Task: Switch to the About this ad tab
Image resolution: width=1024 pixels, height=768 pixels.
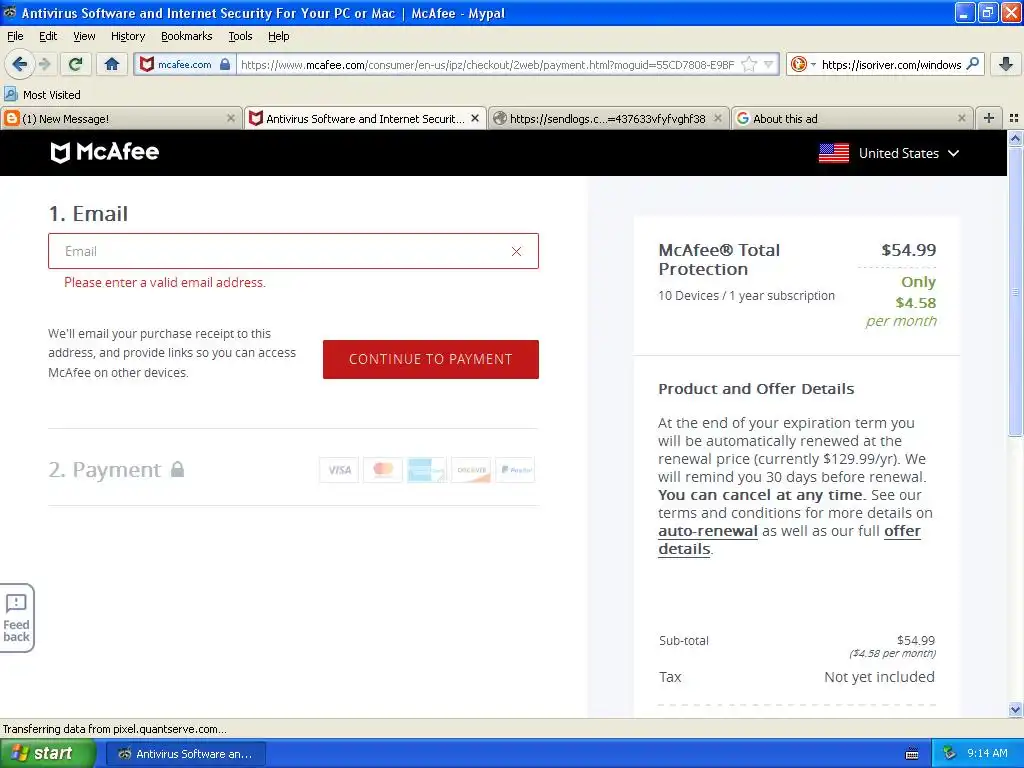Action: coord(851,119)
